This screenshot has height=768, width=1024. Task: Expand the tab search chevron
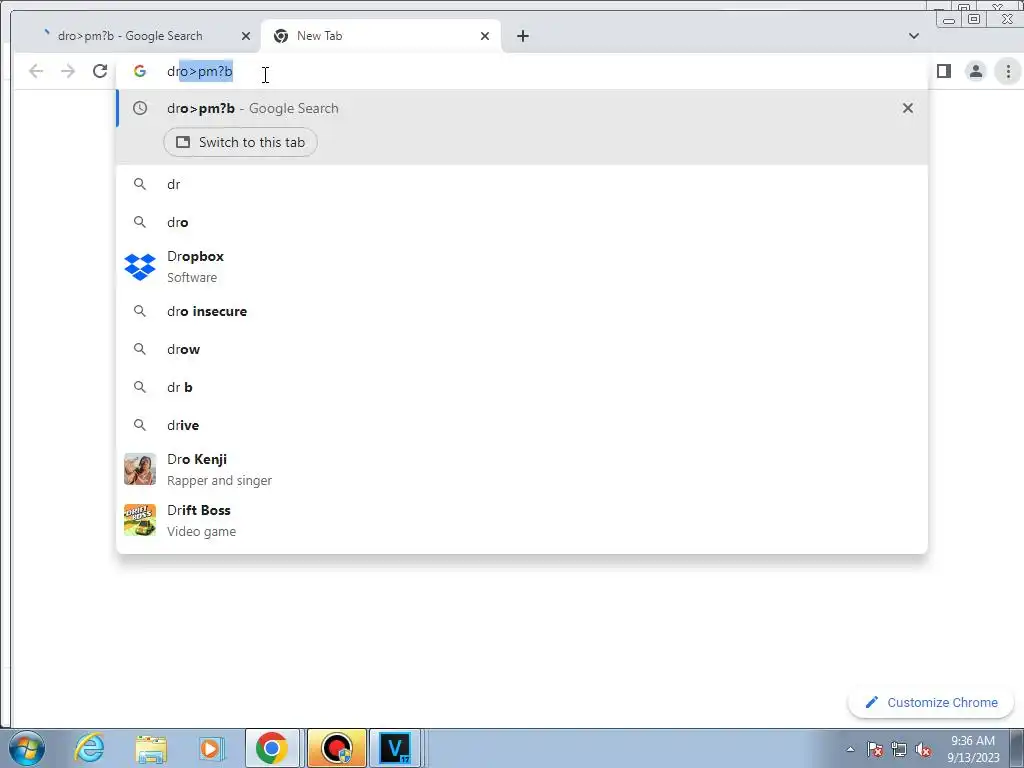point(914,36)
